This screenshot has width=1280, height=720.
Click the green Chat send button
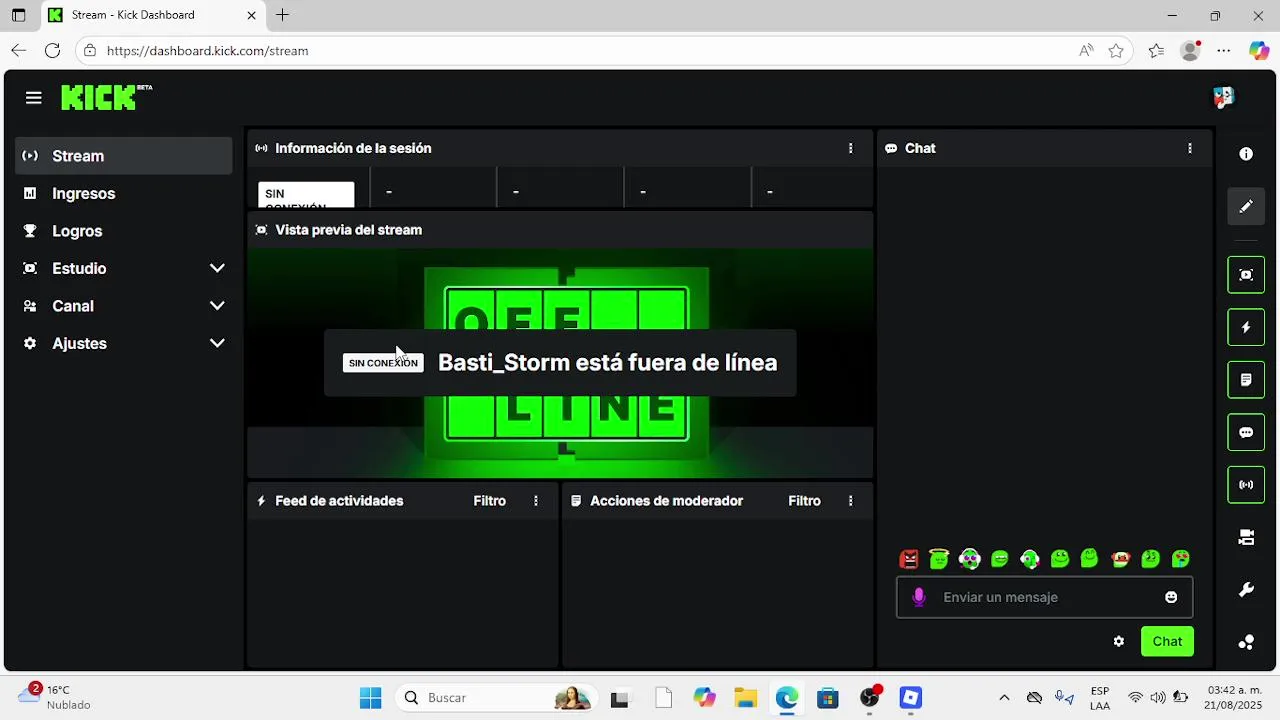coord(1167,641)
